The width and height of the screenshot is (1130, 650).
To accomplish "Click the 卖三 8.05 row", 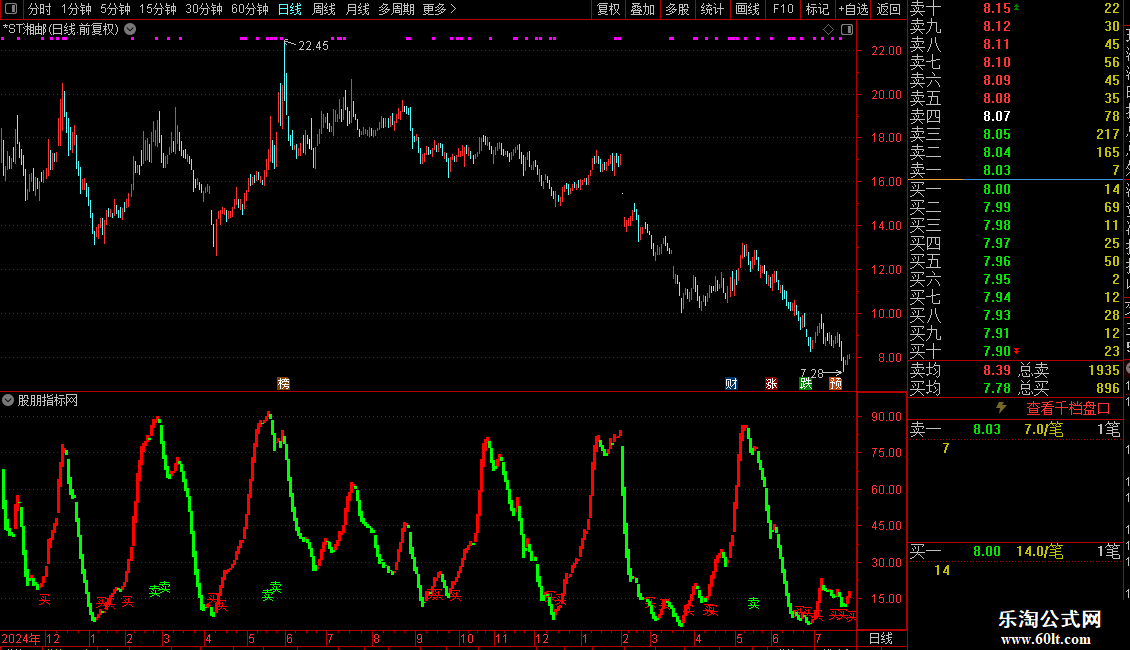I will [x=1015, y=134].
